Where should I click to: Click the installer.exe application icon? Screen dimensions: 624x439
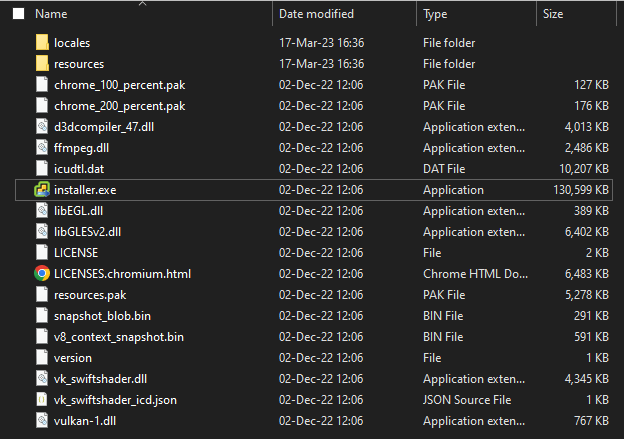pyautogui.click(x=42, y=190)
